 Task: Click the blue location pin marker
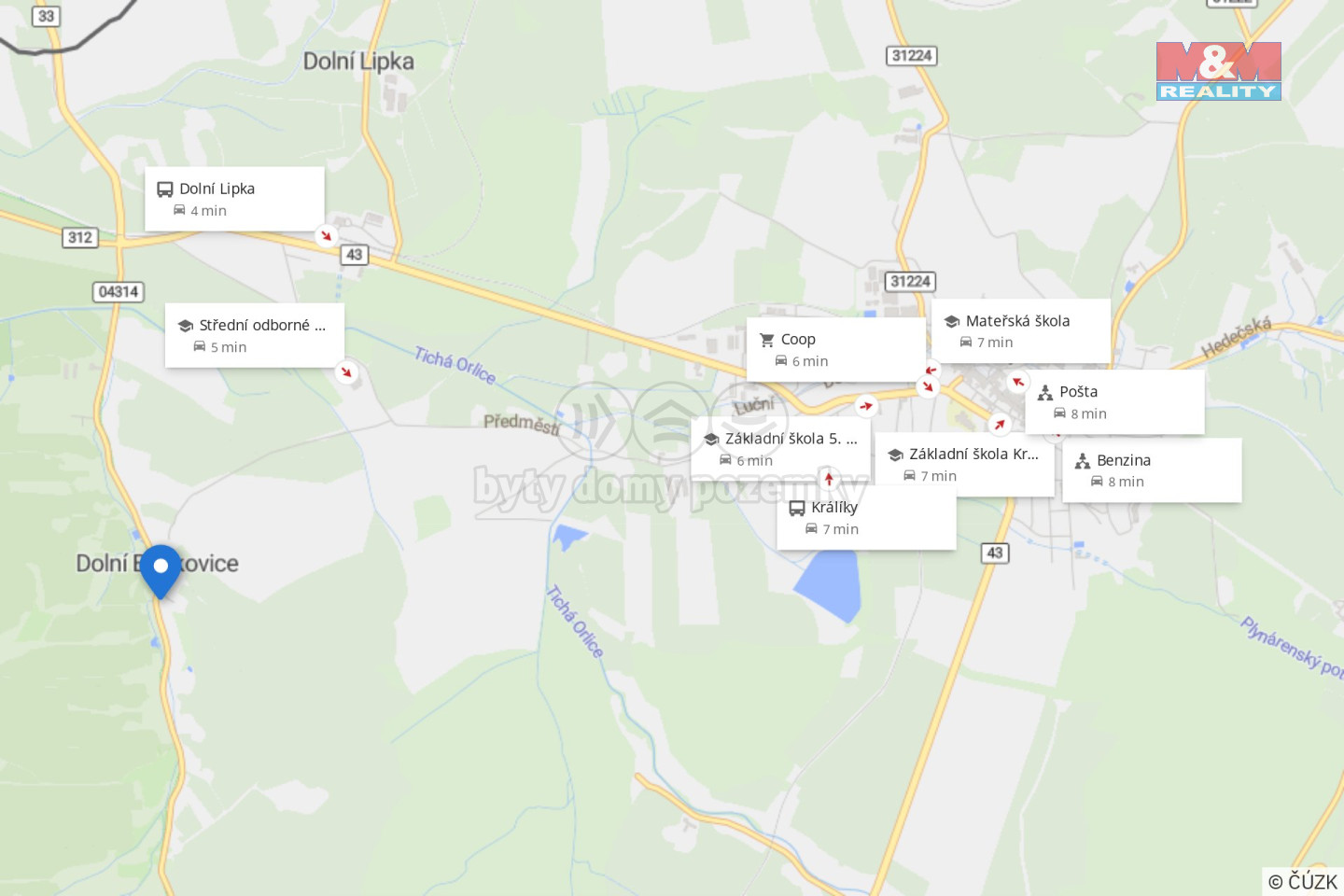click(161, 571)
